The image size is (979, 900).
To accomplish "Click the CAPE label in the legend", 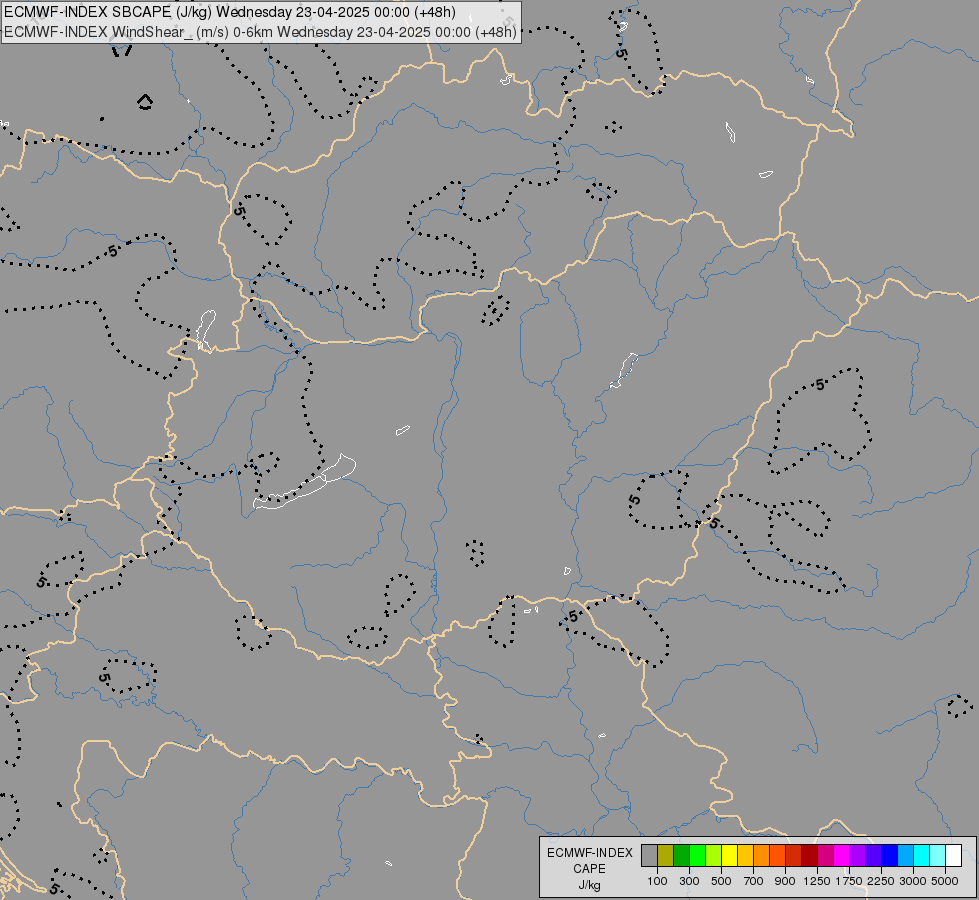I will point(589,869).
